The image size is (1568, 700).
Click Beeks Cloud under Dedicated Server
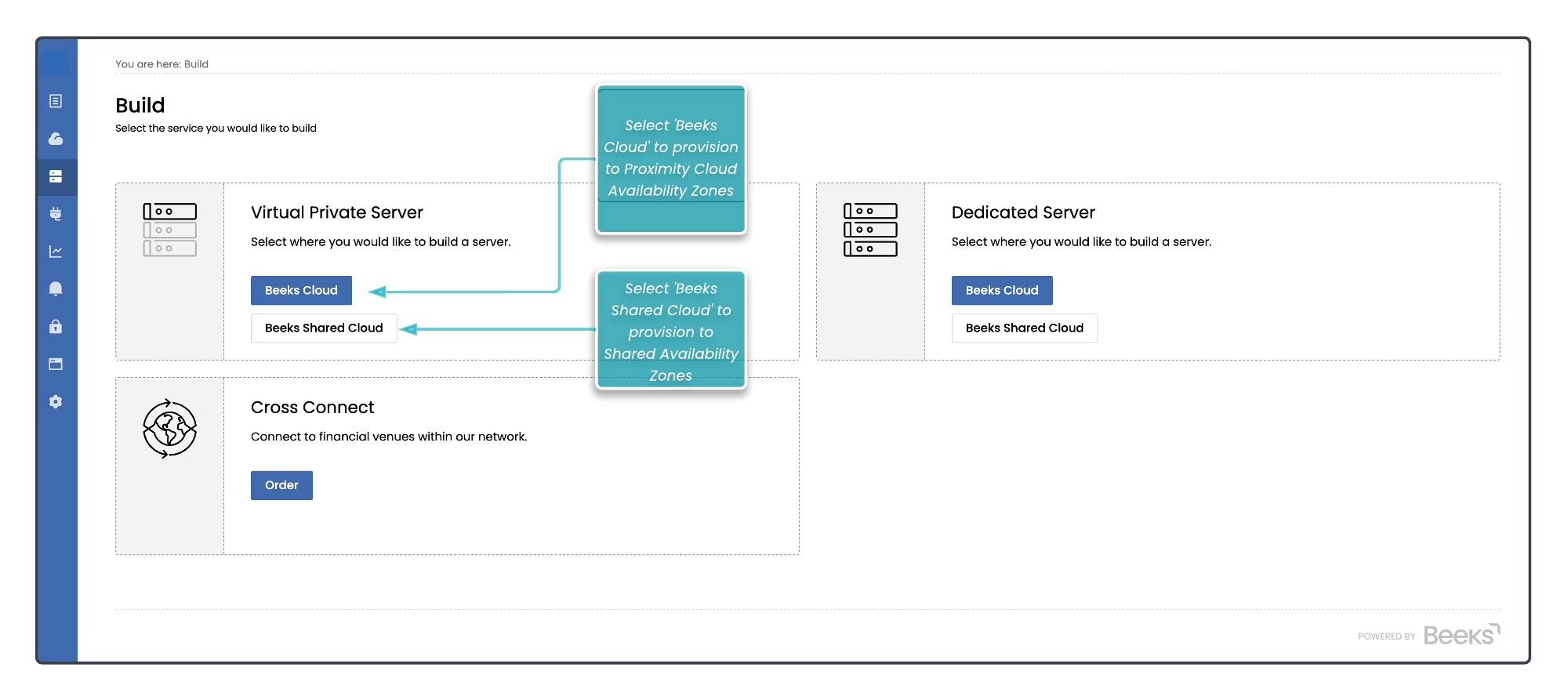click(x=1001, y=290)
